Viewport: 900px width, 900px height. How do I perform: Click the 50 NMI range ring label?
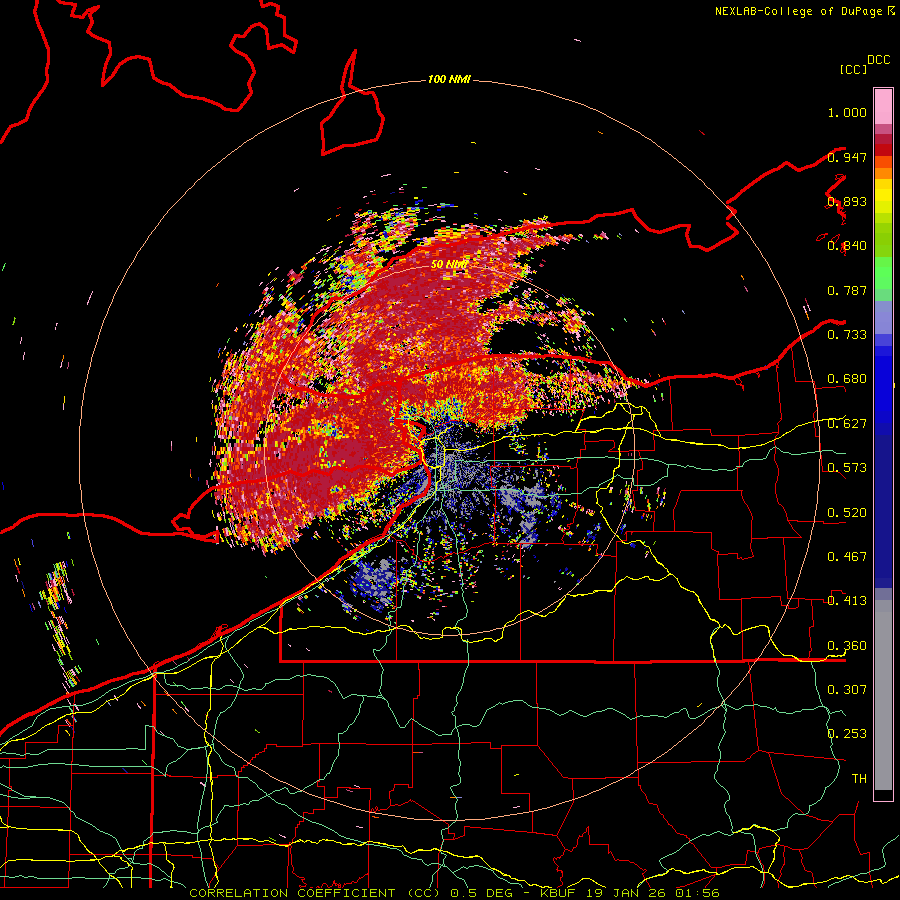pyautogui.click(x=449, y=264)
